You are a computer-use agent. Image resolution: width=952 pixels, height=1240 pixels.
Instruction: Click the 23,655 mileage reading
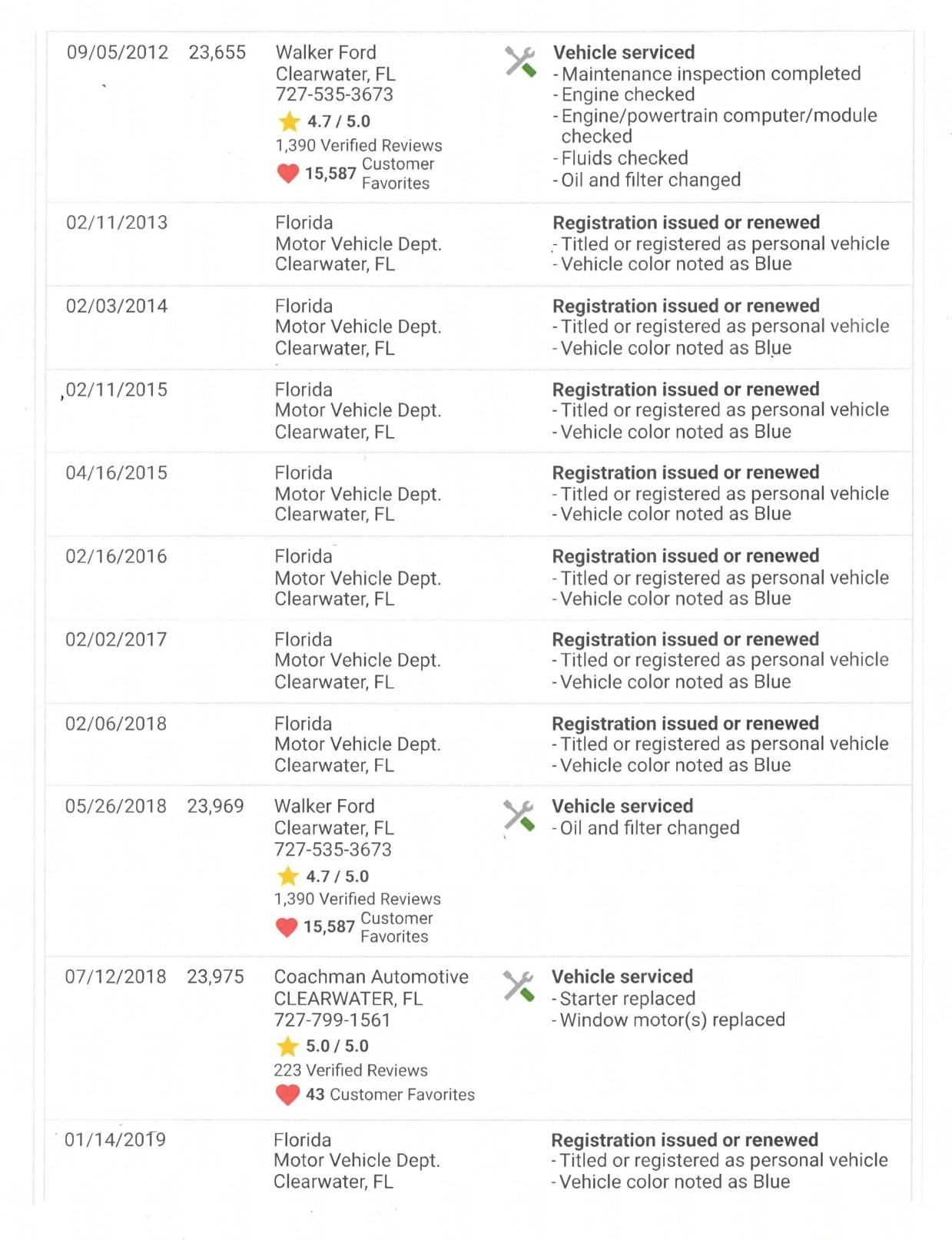[x=217, y=52]
